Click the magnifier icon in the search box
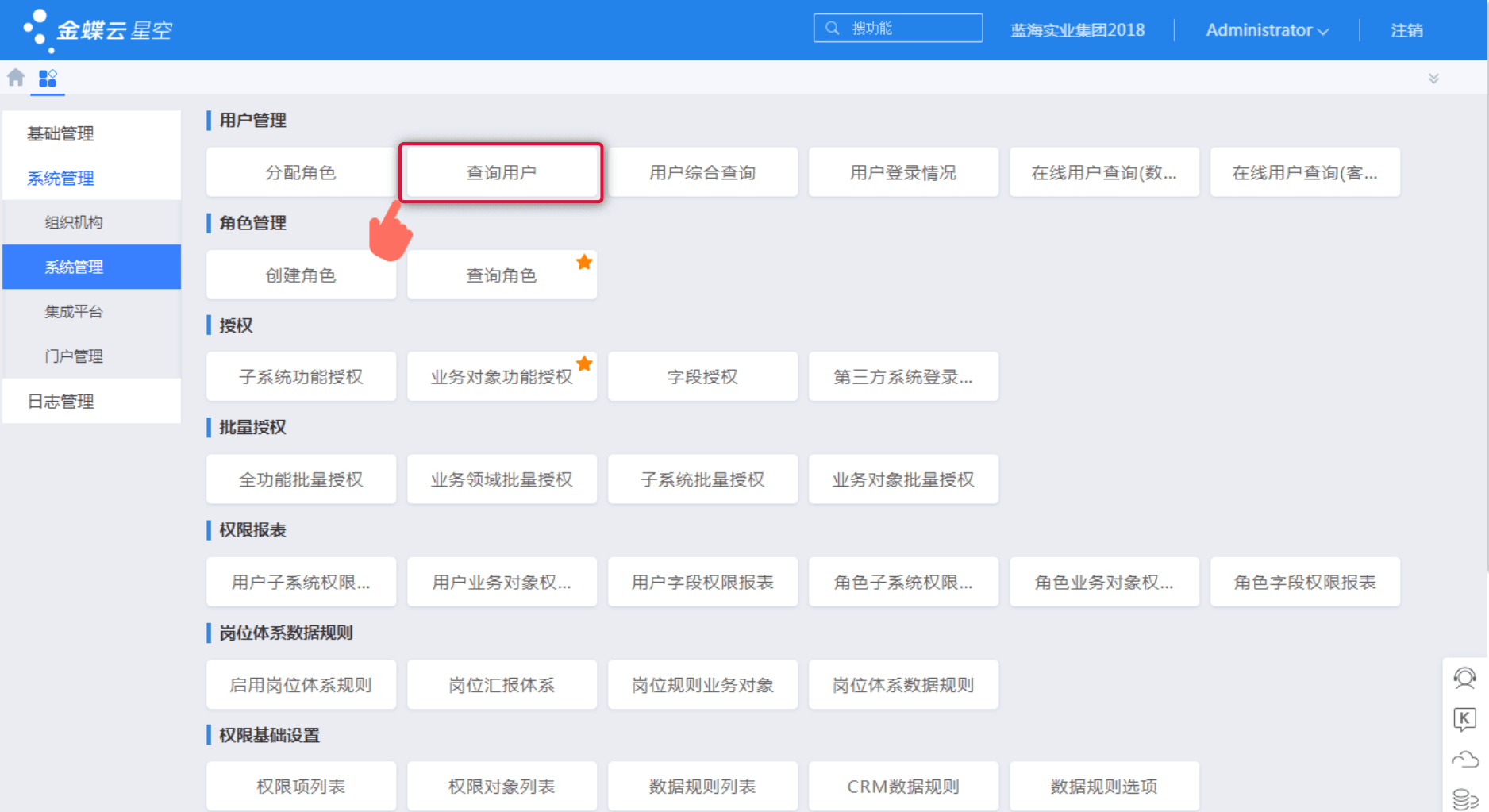1489x812 pixels. 832,27
